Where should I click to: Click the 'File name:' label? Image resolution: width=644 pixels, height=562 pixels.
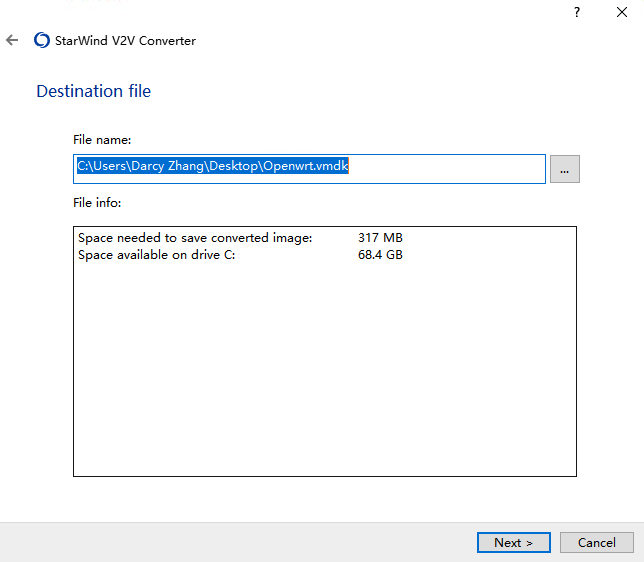pyautogui.click(x=102, y=140)
